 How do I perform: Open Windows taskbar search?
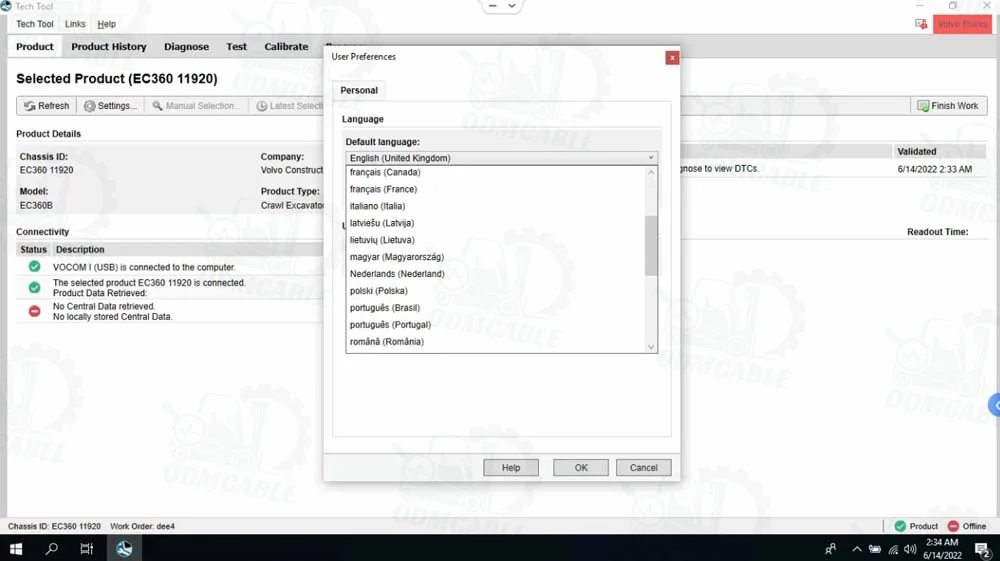(x=52, y=548)
